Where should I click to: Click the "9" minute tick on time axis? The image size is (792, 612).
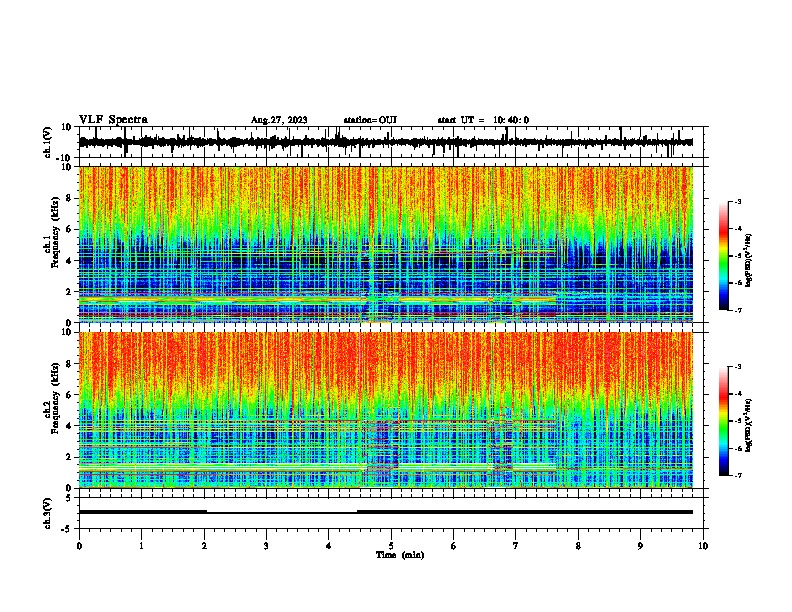click(x=640, y=546)
